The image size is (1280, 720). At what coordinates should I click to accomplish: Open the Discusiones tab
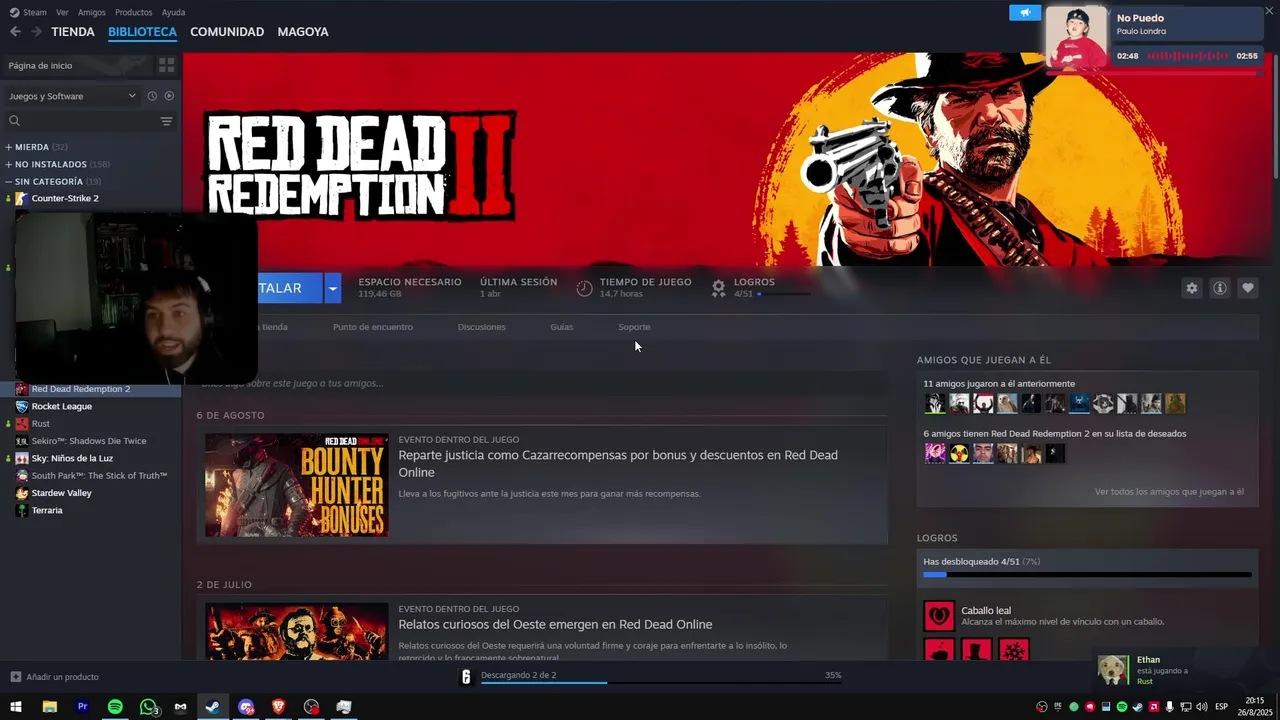(x=481, y=327)
